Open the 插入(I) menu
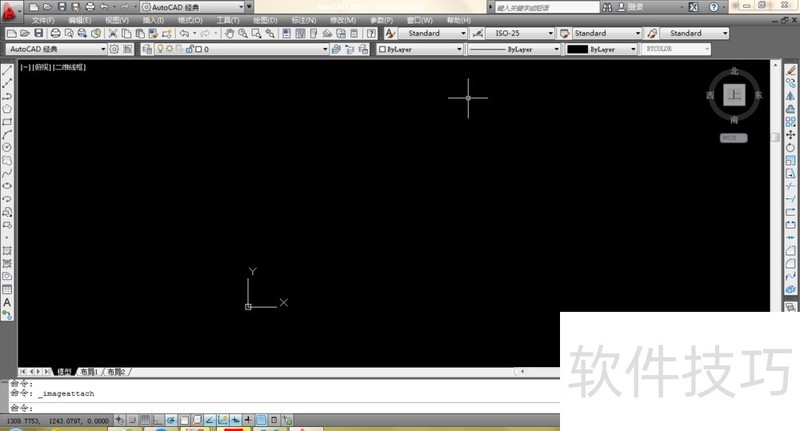Image resolution: width=800 pixels, height=431 pixels. [153, 20]
